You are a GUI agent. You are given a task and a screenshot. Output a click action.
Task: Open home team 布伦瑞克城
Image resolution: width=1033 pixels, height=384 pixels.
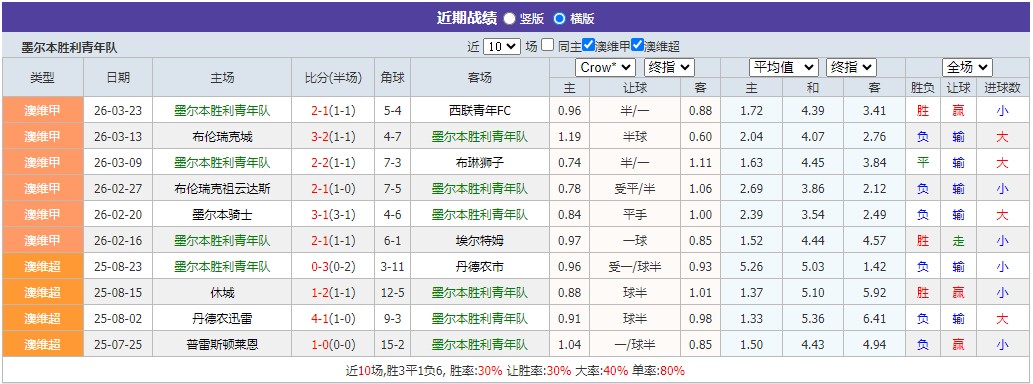pyautogui.click(x=222, y=137)
